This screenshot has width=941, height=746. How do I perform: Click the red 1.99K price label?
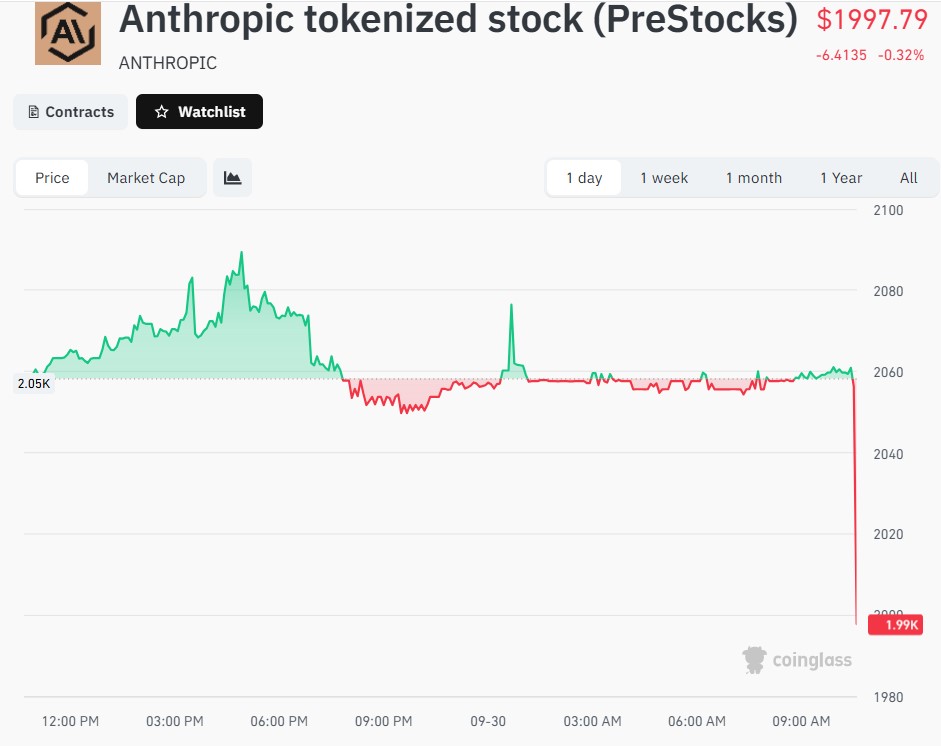coord(895,625)
